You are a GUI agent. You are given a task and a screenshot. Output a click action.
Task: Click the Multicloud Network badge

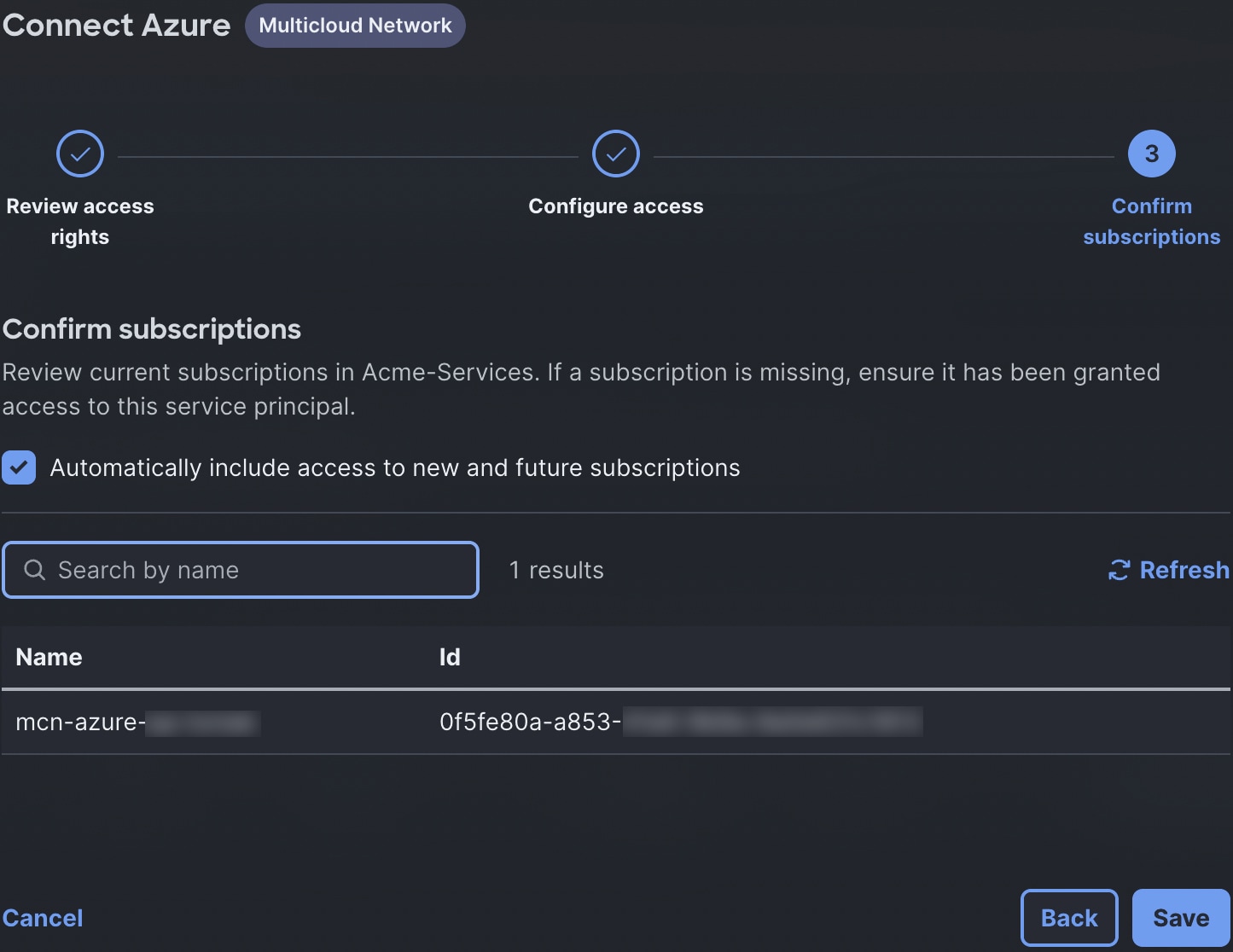pyautogui.click(x=355, y=26)
